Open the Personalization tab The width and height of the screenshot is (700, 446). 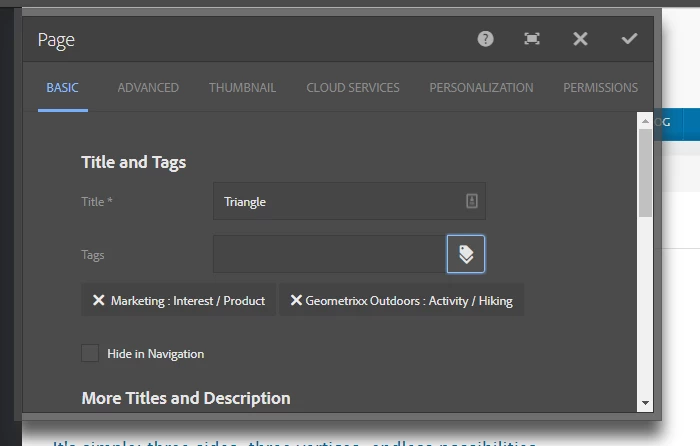coord(481,88)
